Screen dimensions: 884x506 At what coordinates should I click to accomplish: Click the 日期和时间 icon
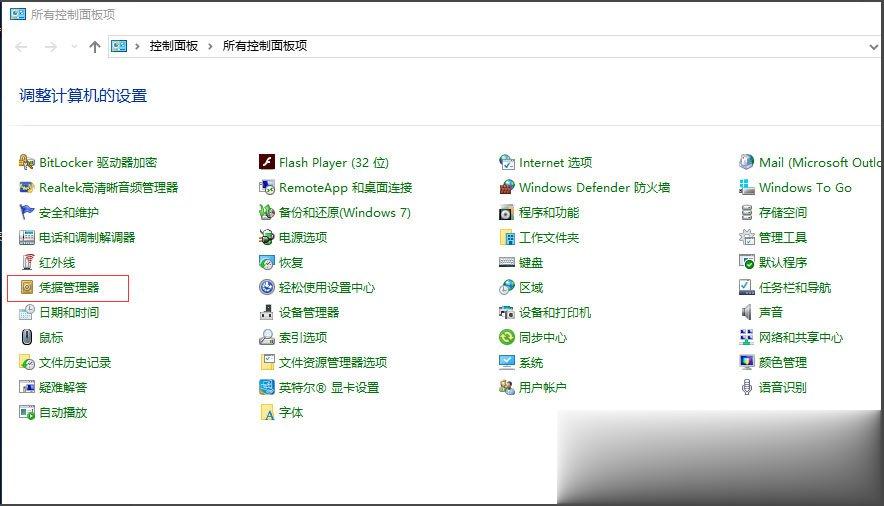26,312
